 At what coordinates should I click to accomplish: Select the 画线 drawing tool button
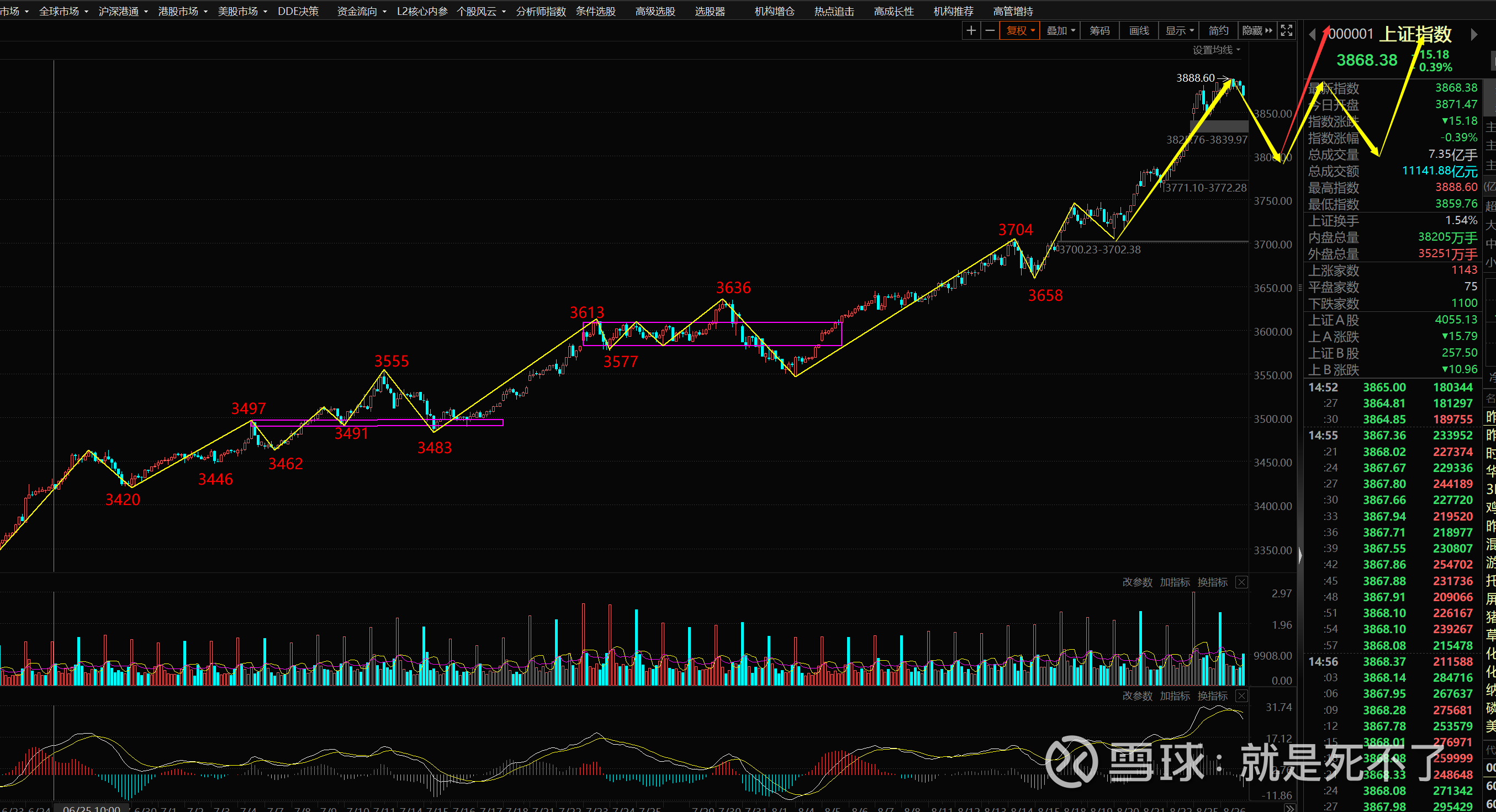point(1138,30)
